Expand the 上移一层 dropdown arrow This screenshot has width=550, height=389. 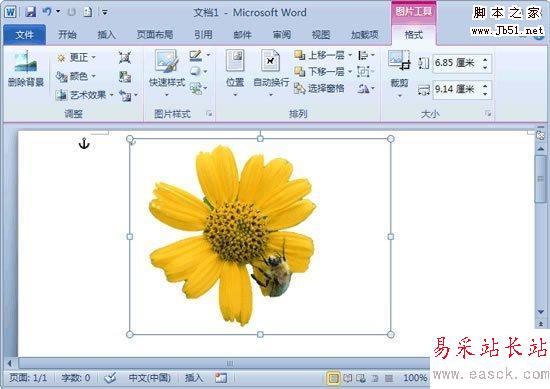coord(350,55)
